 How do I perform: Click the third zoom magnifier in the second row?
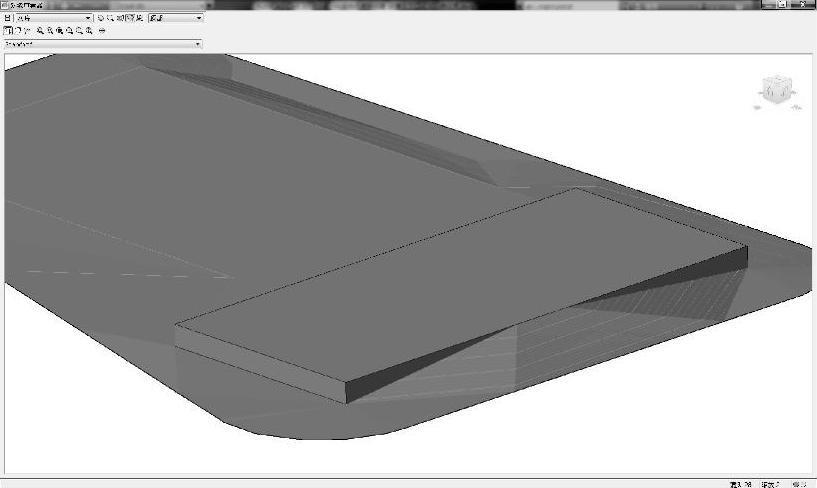point(59,31)
